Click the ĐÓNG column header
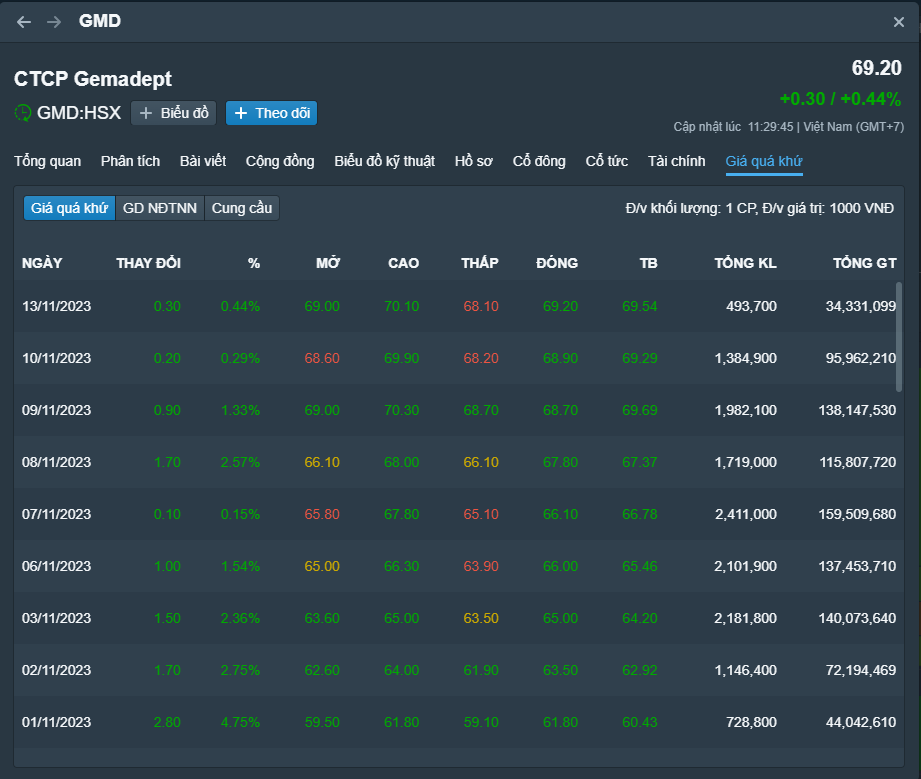The height and width of the screenshot is (779, 921). [557, 263]
